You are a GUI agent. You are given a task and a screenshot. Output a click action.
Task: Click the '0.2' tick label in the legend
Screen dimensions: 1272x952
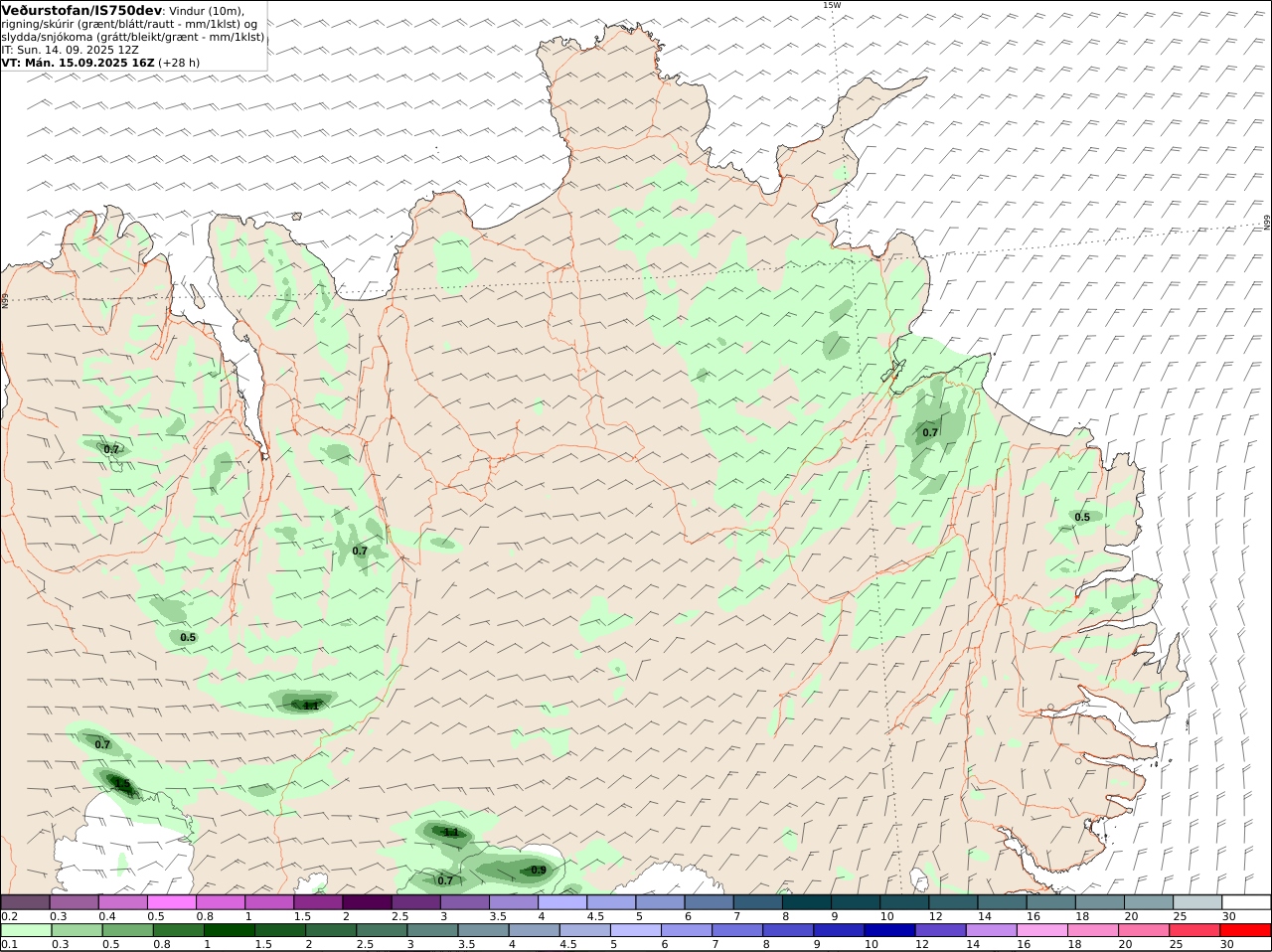tap(9, 915)
